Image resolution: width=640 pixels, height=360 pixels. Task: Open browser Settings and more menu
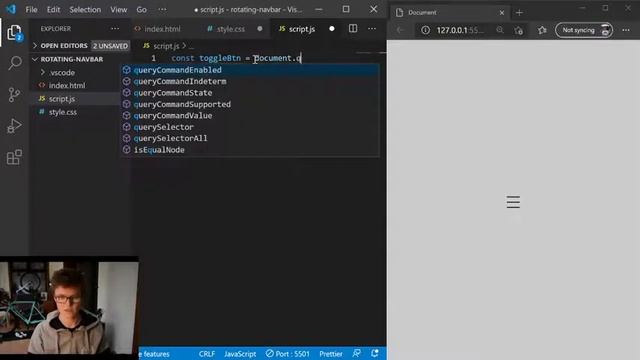[626, 30]
